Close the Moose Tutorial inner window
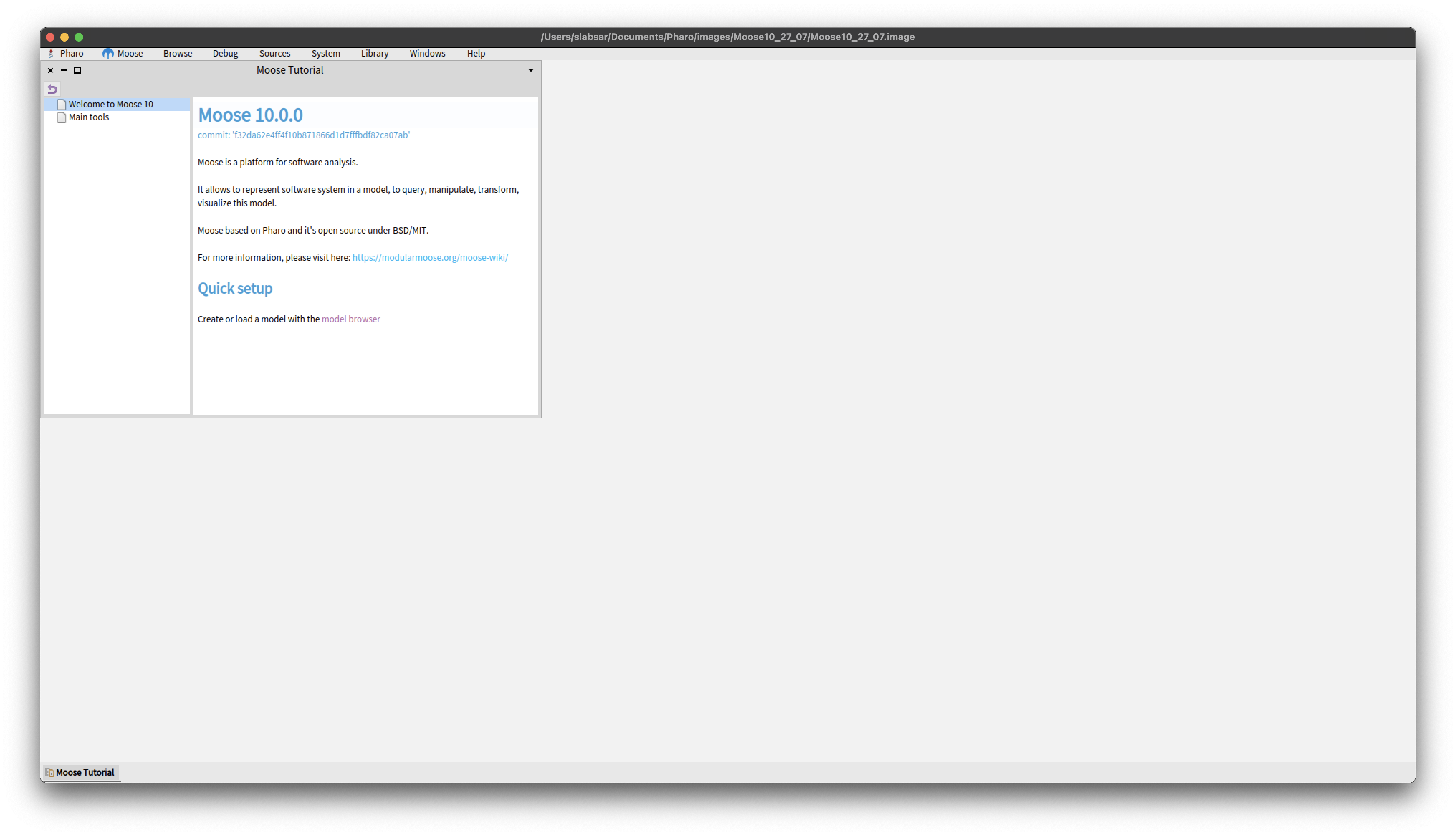The height and width of the screenshot is (836, 1456). (51, 70)
